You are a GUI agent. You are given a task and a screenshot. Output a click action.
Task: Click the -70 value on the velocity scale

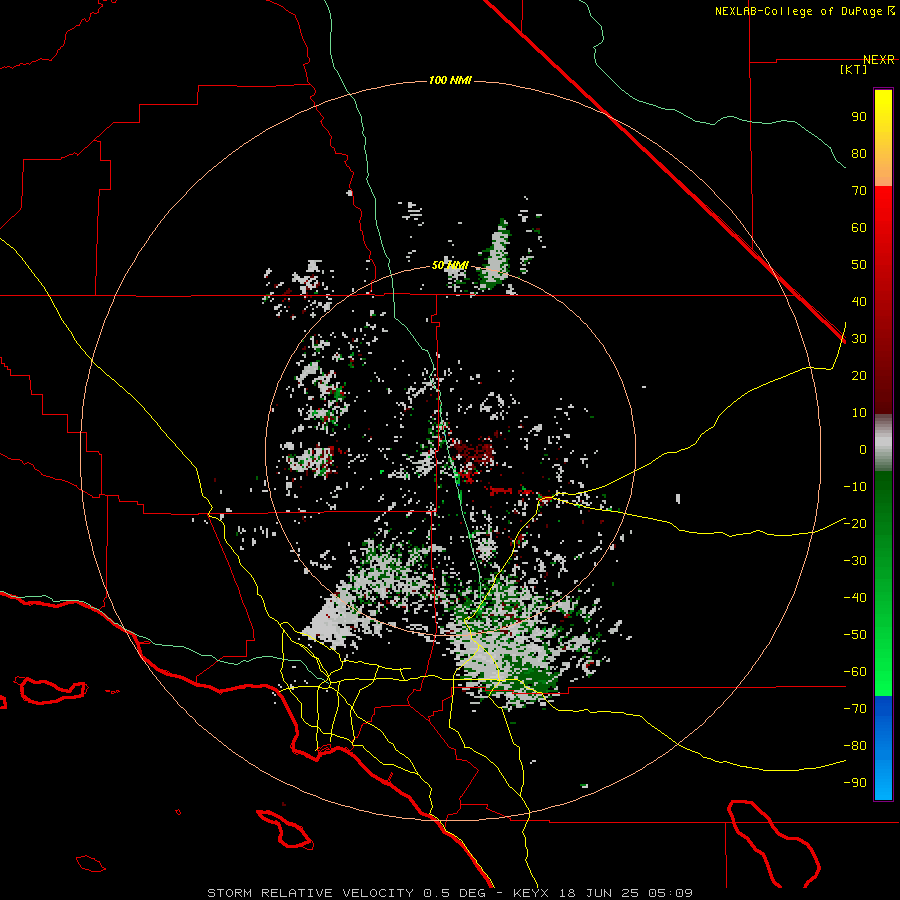pyautogui.click(x=855, y=709)
